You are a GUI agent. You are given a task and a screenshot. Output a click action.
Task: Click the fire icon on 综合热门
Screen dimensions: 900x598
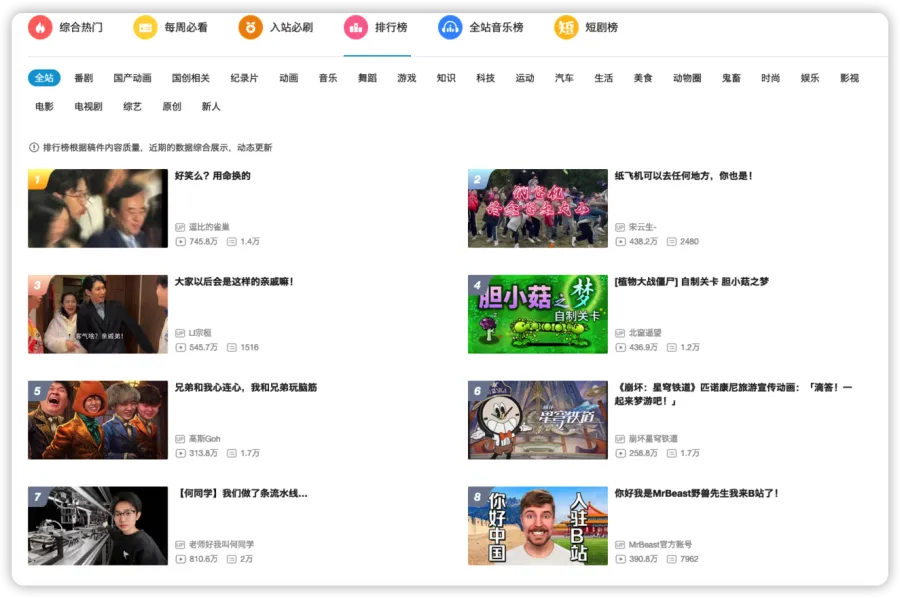38,28
